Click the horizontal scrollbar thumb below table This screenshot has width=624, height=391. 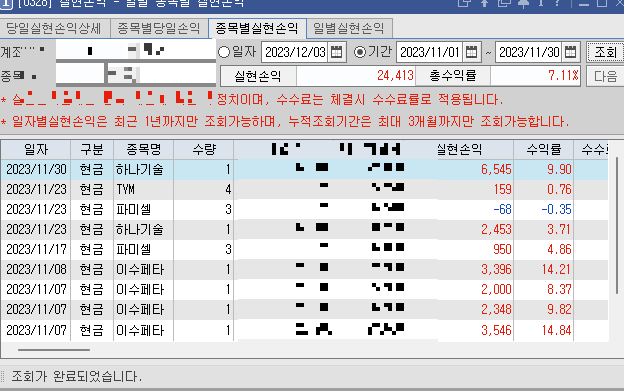(54, 350)
